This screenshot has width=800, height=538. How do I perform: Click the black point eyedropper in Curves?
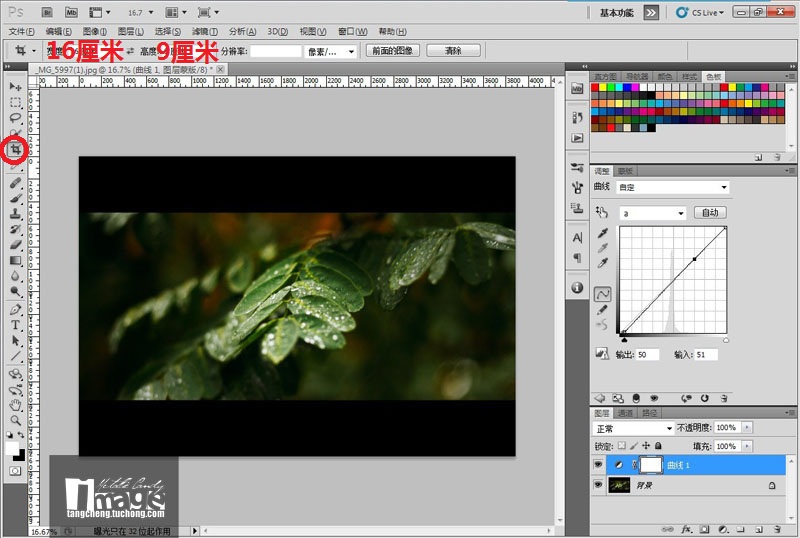(x=603, y=234)
